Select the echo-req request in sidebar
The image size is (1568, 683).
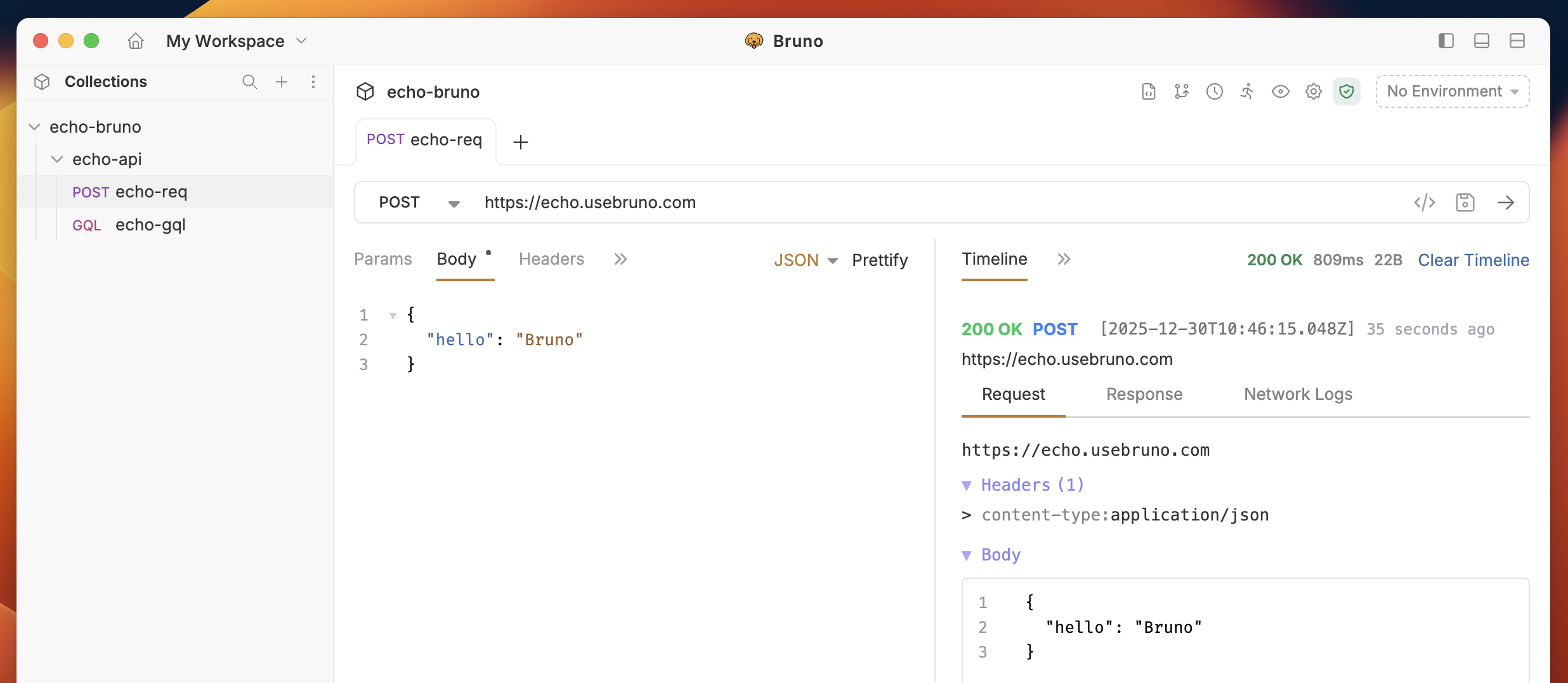pos(175,192)
